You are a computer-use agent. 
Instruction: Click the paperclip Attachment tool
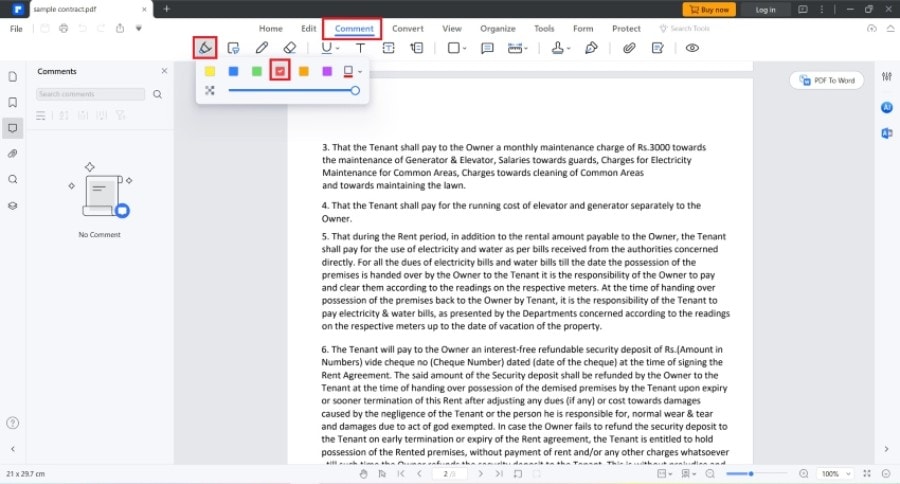coord(629,48)
